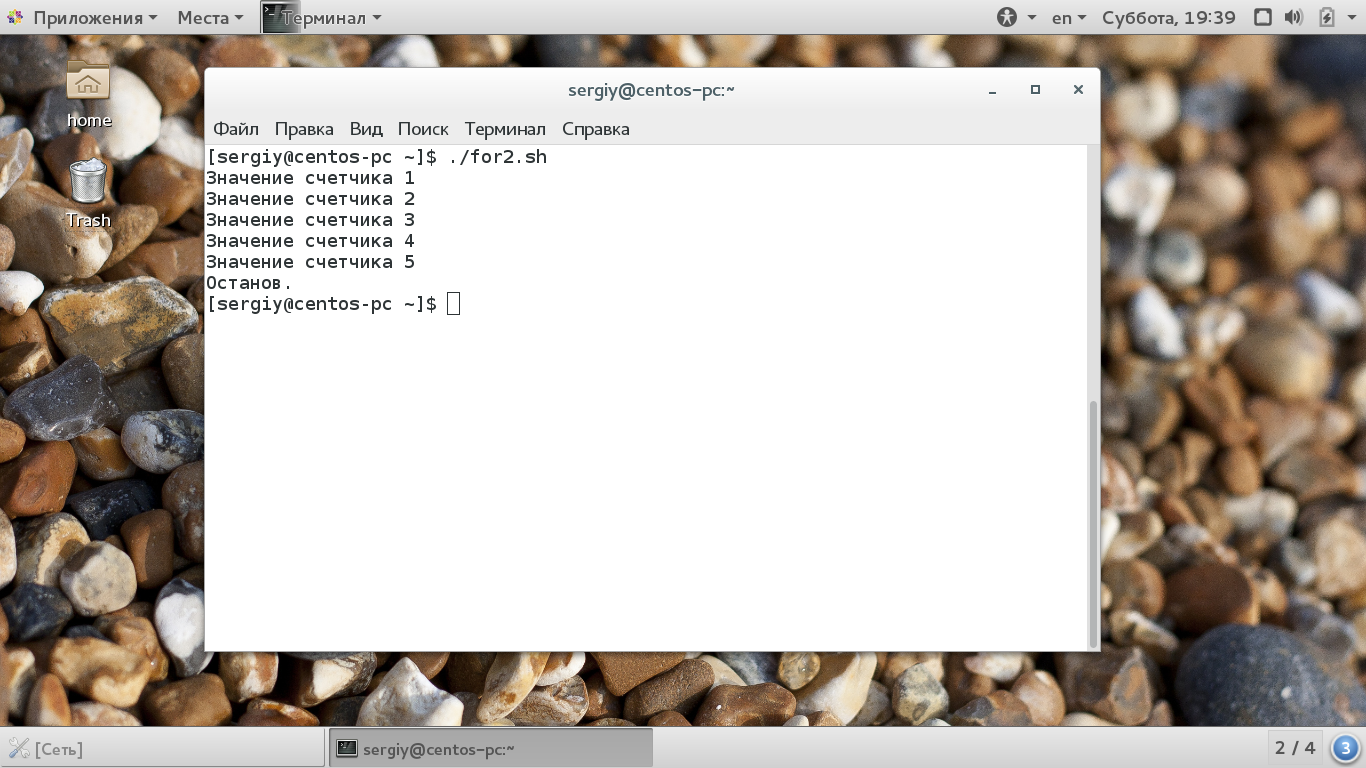Click the 'Останов.' output line
The image size is (1366, 768).
249,283
